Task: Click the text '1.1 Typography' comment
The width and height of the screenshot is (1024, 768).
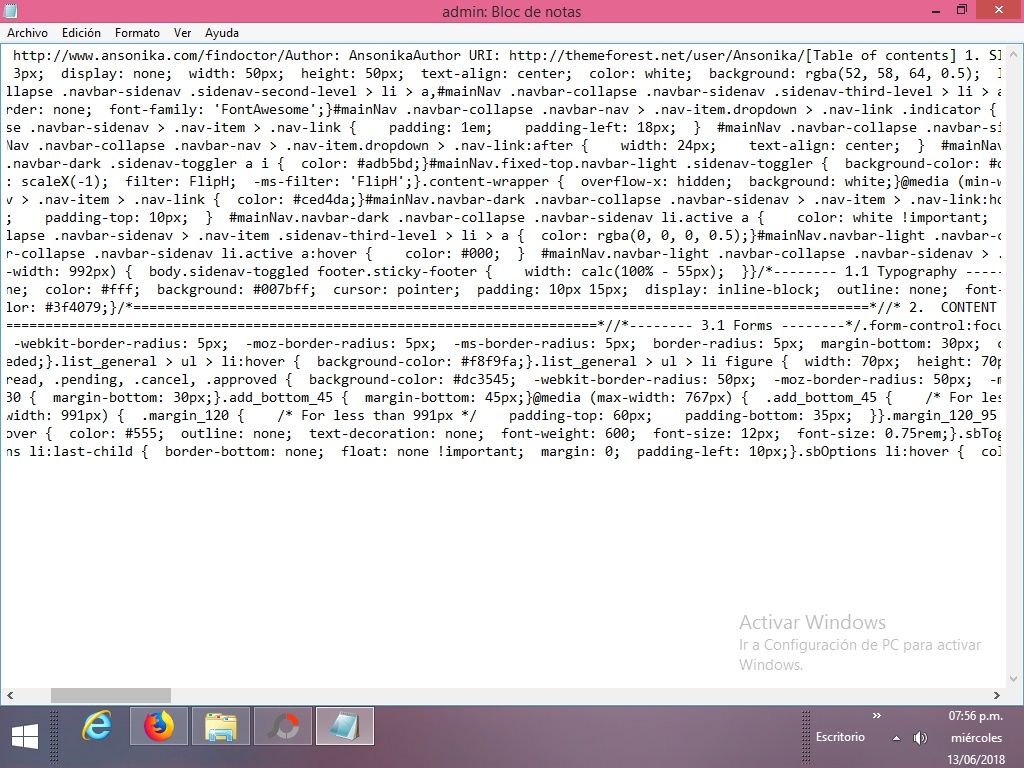Action: 901,272
